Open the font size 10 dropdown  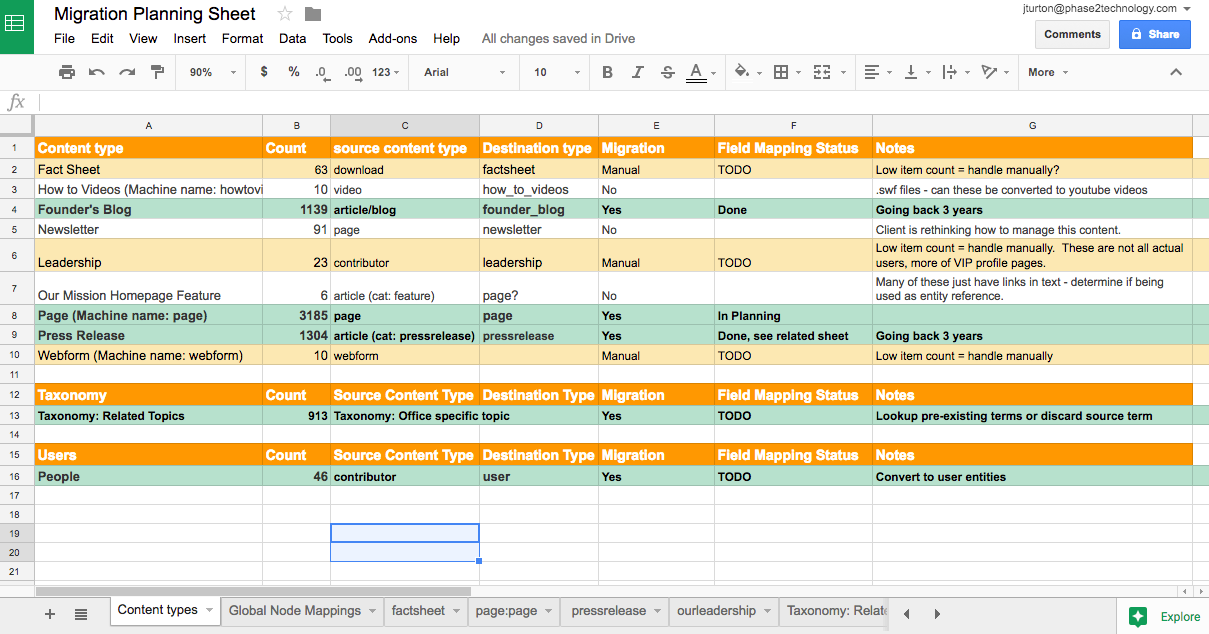[x=556, y=72]
